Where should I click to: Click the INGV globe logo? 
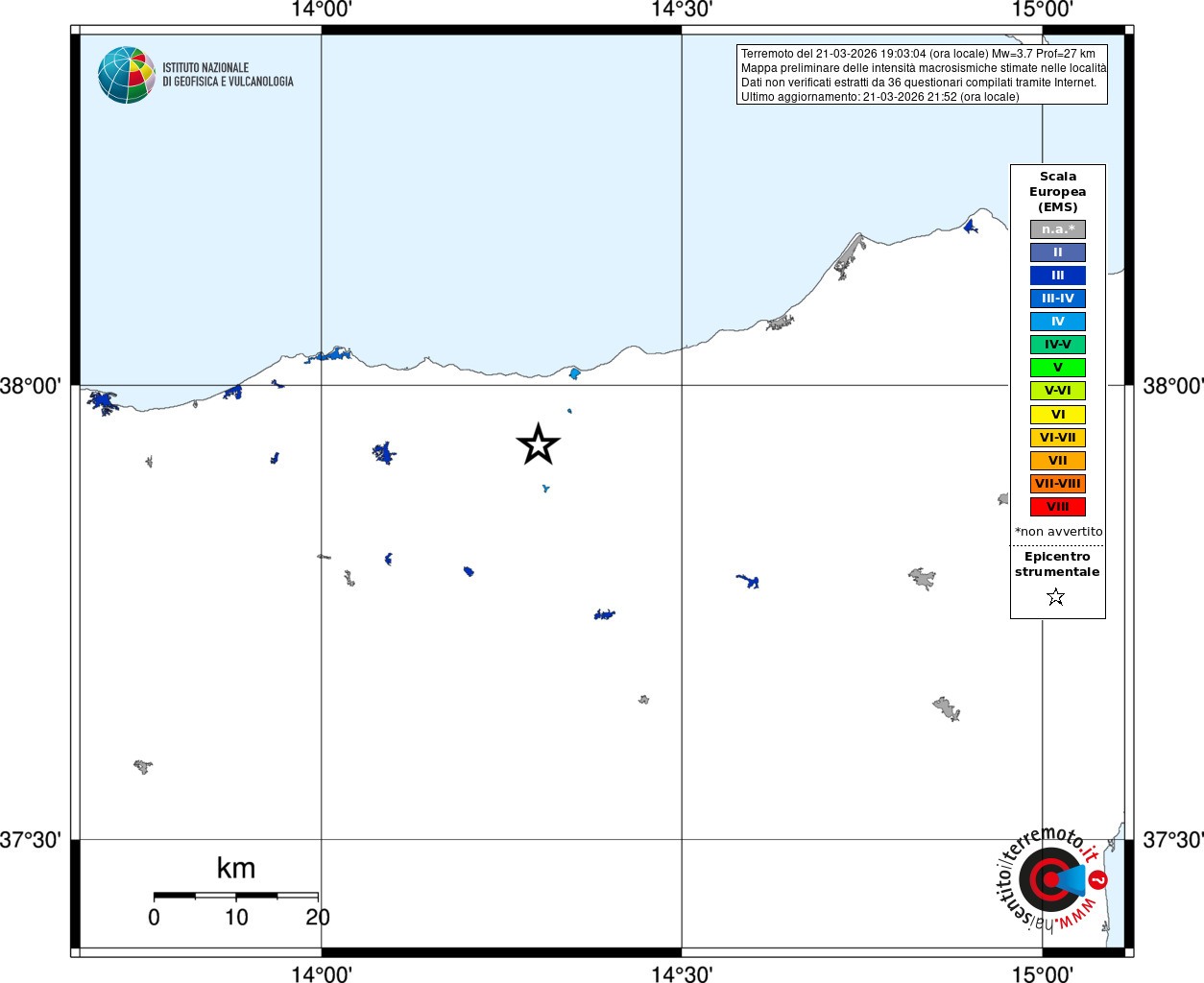coord(127,75)
